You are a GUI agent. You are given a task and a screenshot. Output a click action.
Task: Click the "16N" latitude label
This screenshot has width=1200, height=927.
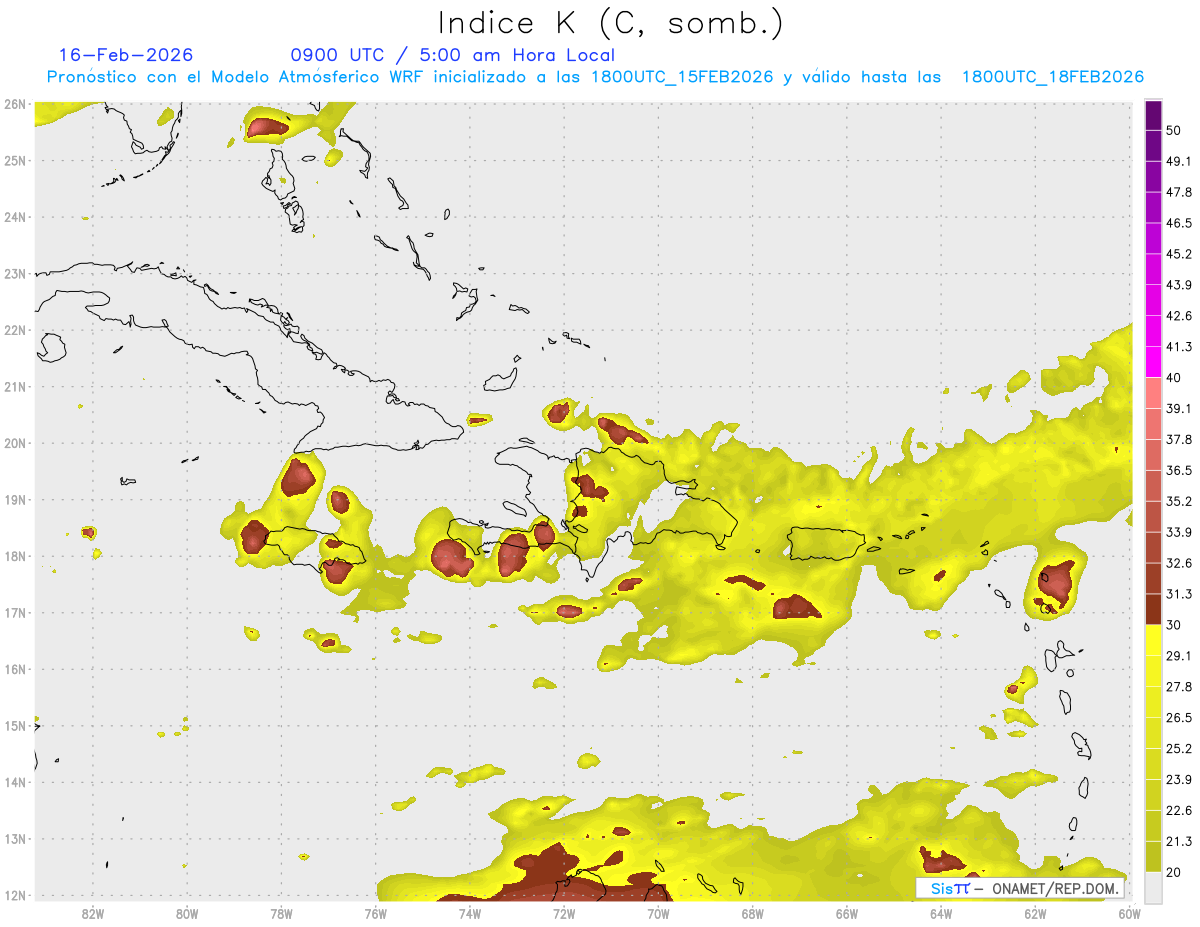click(x=14, y=669)
